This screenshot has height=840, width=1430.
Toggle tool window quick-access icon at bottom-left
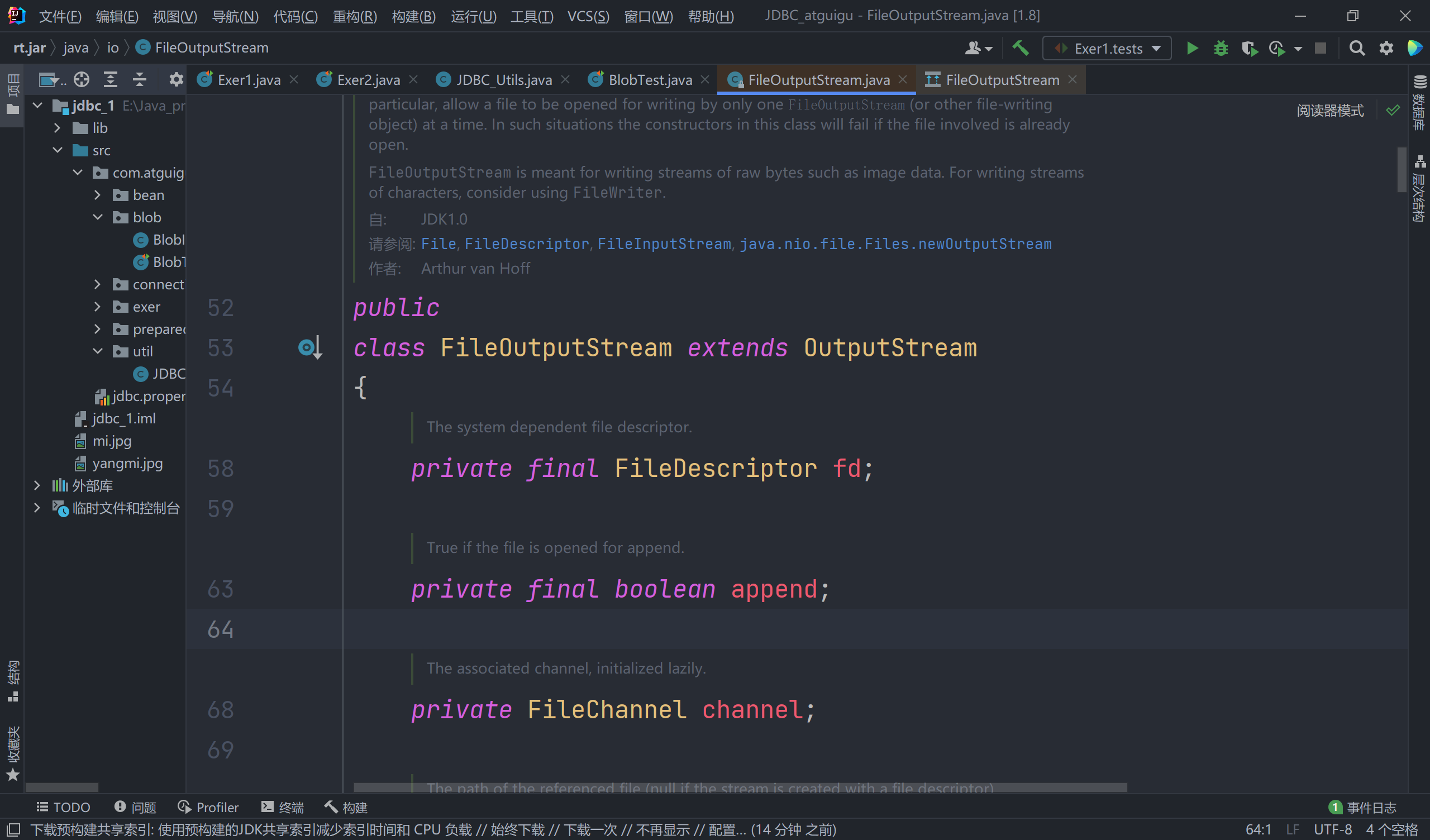point(13,830)
